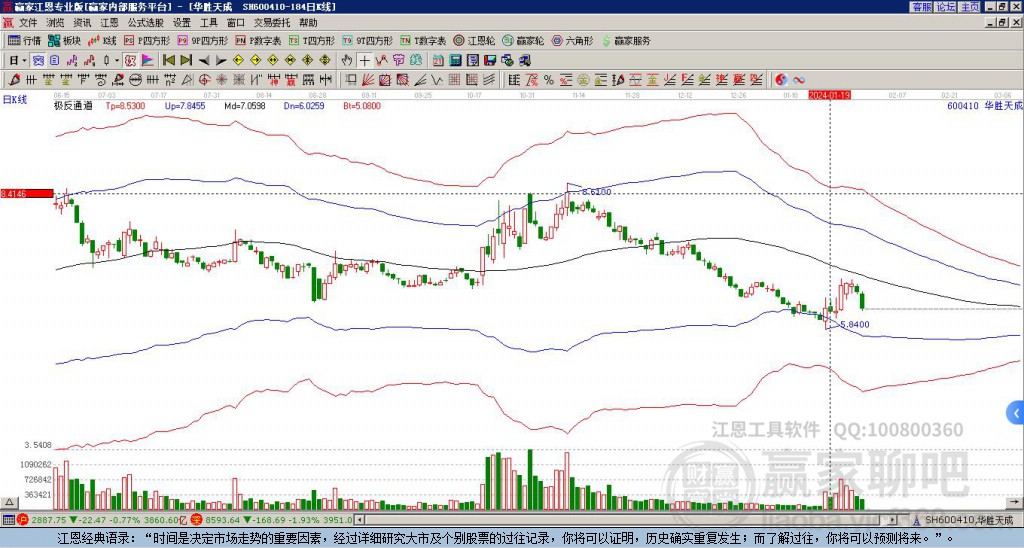Click the black right arrow icon

(221, 61)
